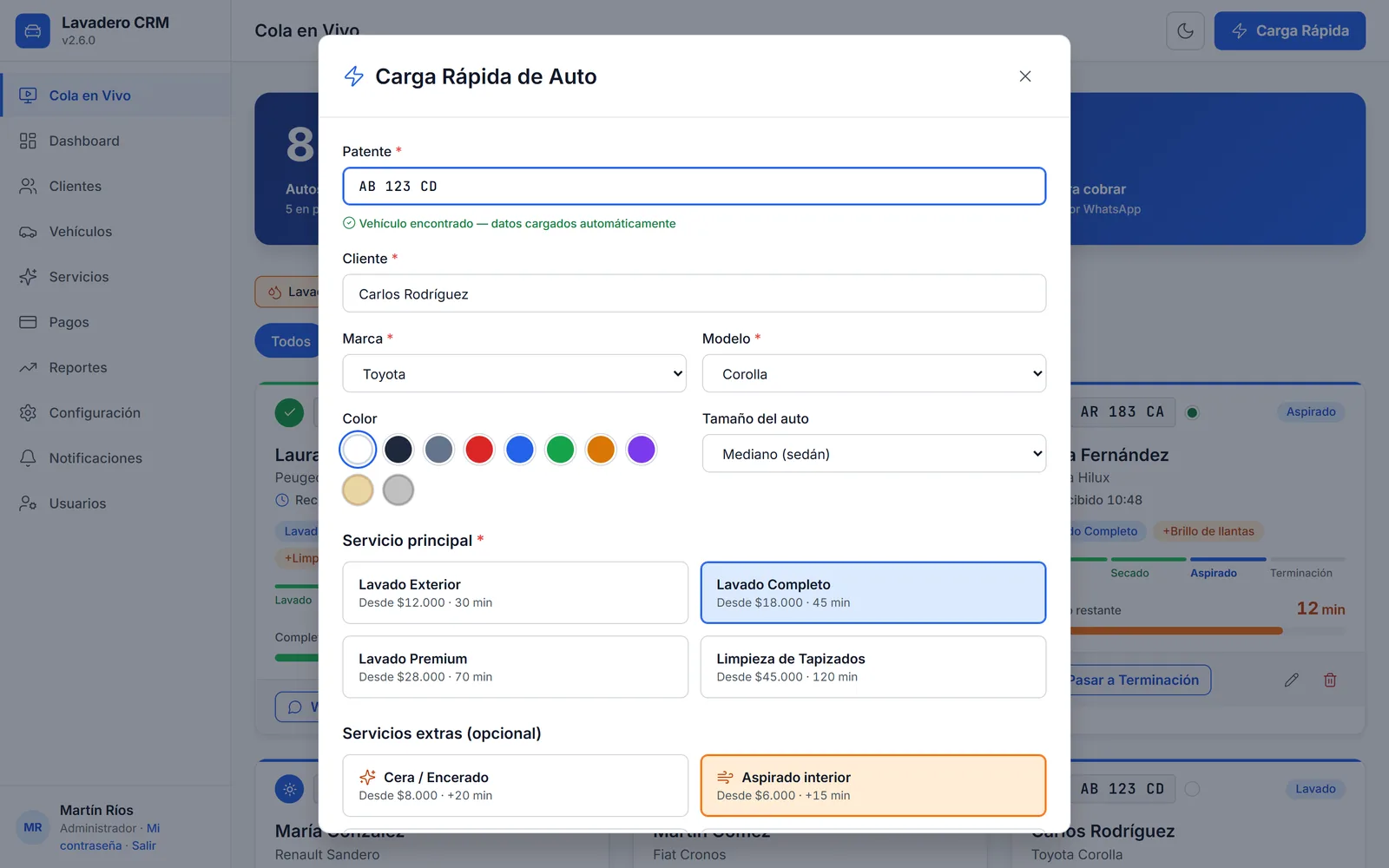This screenshot has width=1389, height=868.
Task: Click the delete trash icon on Fernández card
Action: pos(1330,680)
